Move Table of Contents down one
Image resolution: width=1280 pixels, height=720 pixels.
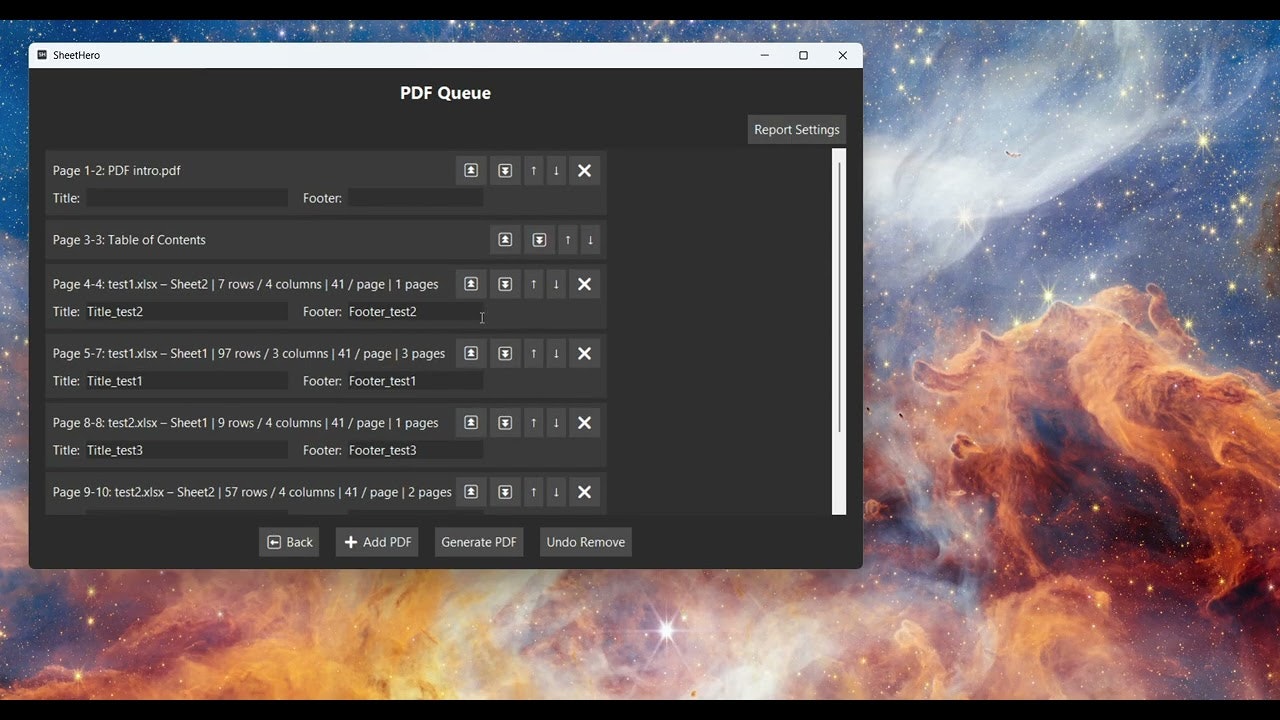pos(590,240)
